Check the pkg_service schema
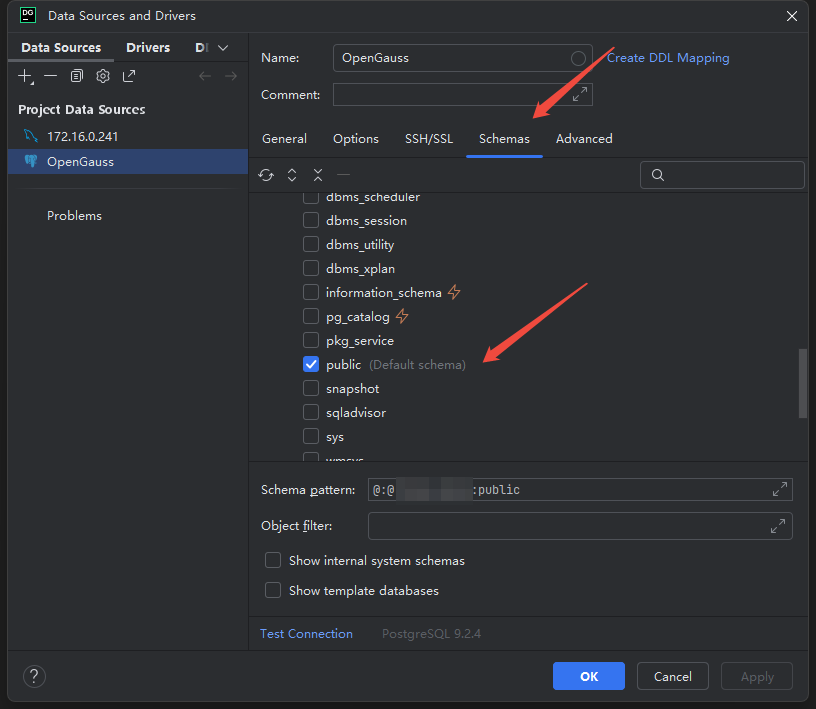 pos(311,340)
